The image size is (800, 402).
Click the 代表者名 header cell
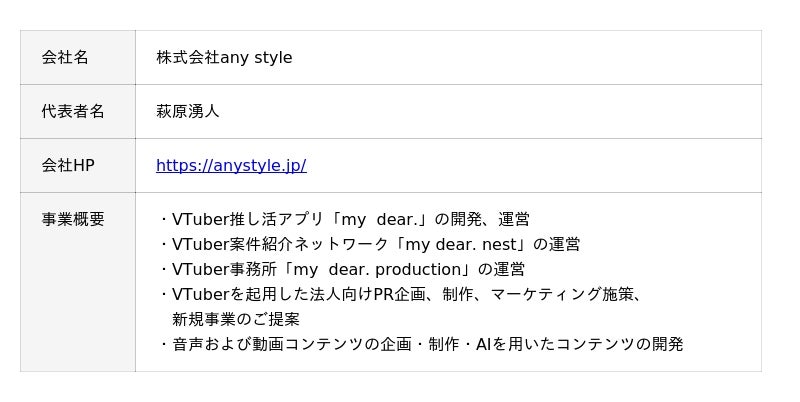pos(73,112)
